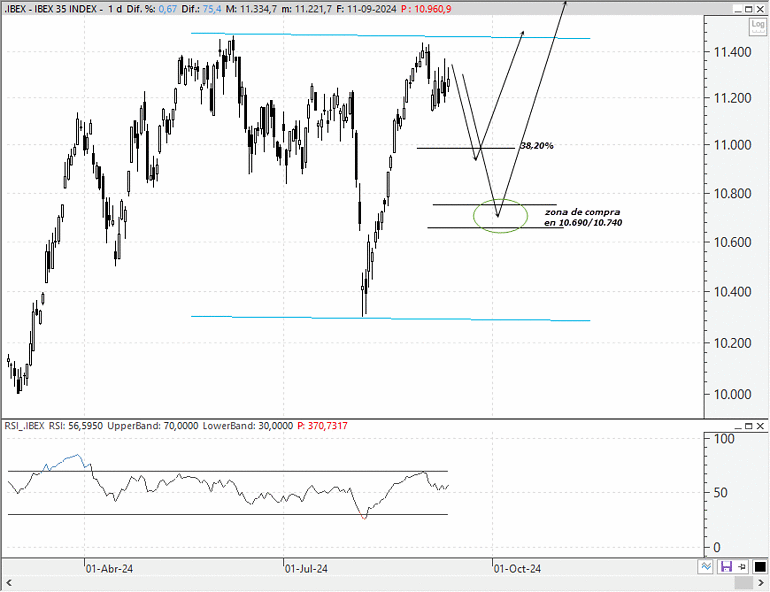Click the '01-Oct-24' date marker
The image size is (770, 592).
pos(517,569)
